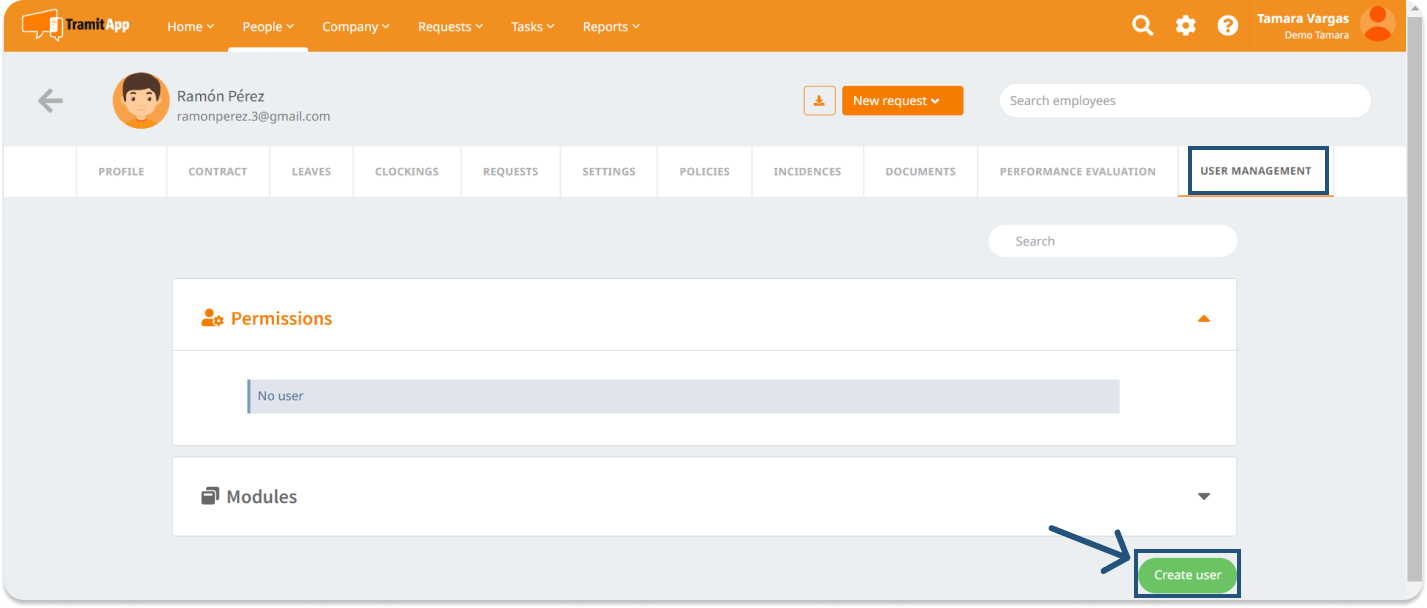Viewport: 1427px width, 608px height.
Task: Open the settings gear icon
Action: click(1185, 26)
